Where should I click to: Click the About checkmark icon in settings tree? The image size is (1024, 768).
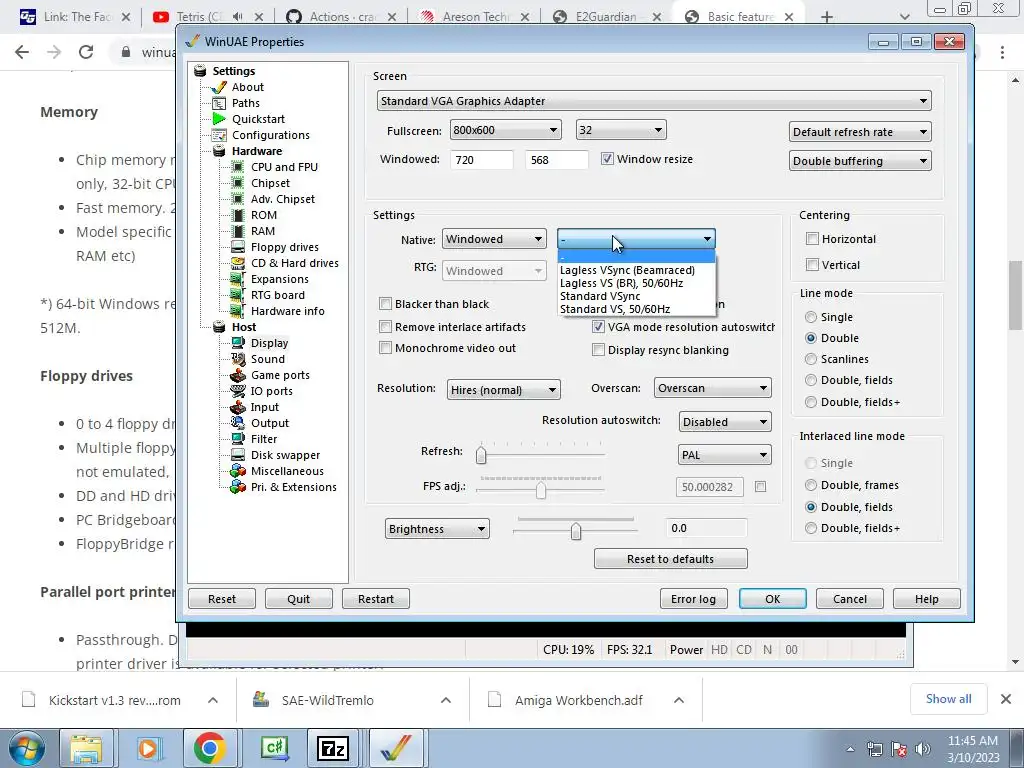coord(219,88)
